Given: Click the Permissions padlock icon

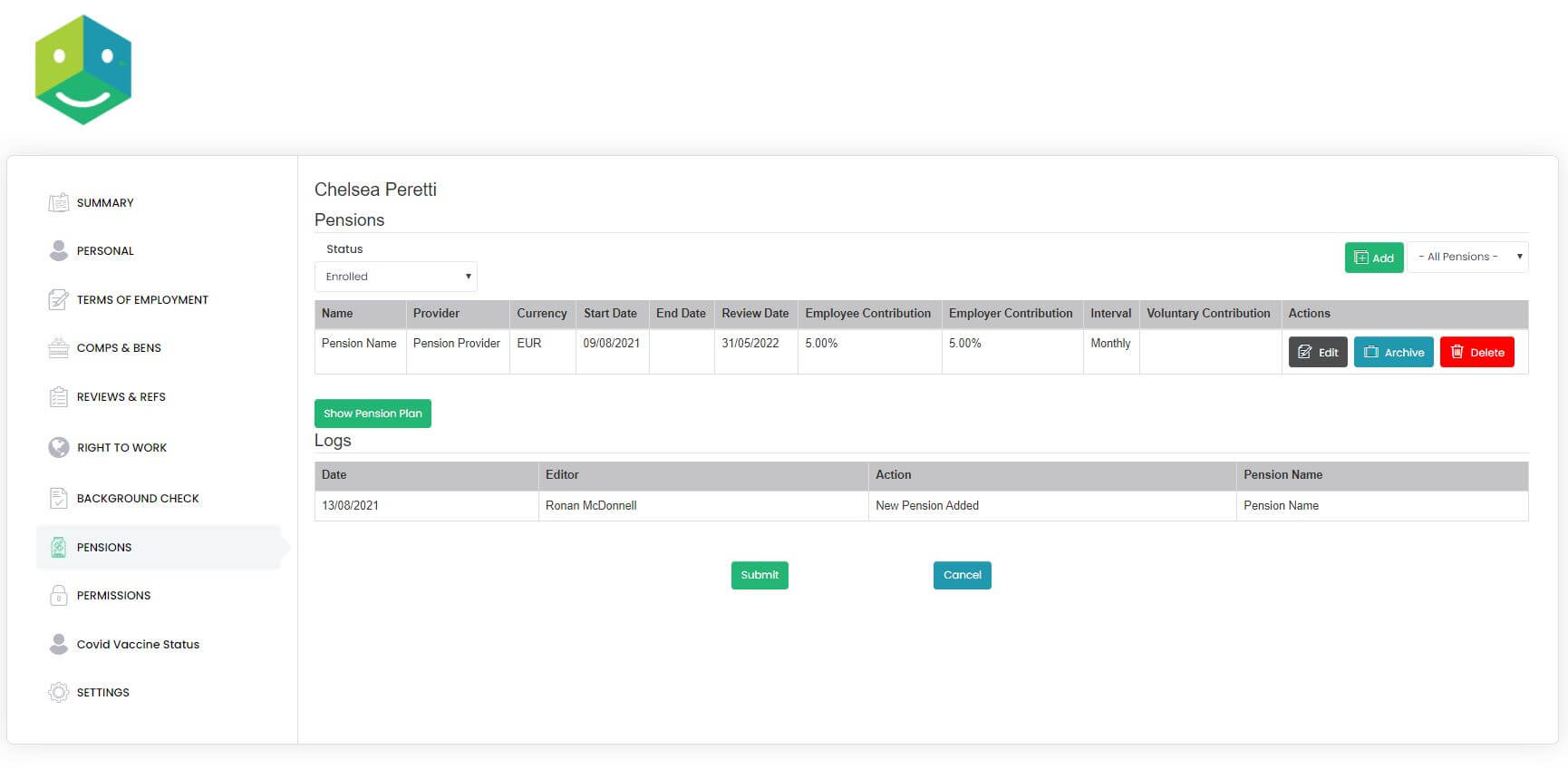Looking at the screenshot, I should (x=58, y=595).
